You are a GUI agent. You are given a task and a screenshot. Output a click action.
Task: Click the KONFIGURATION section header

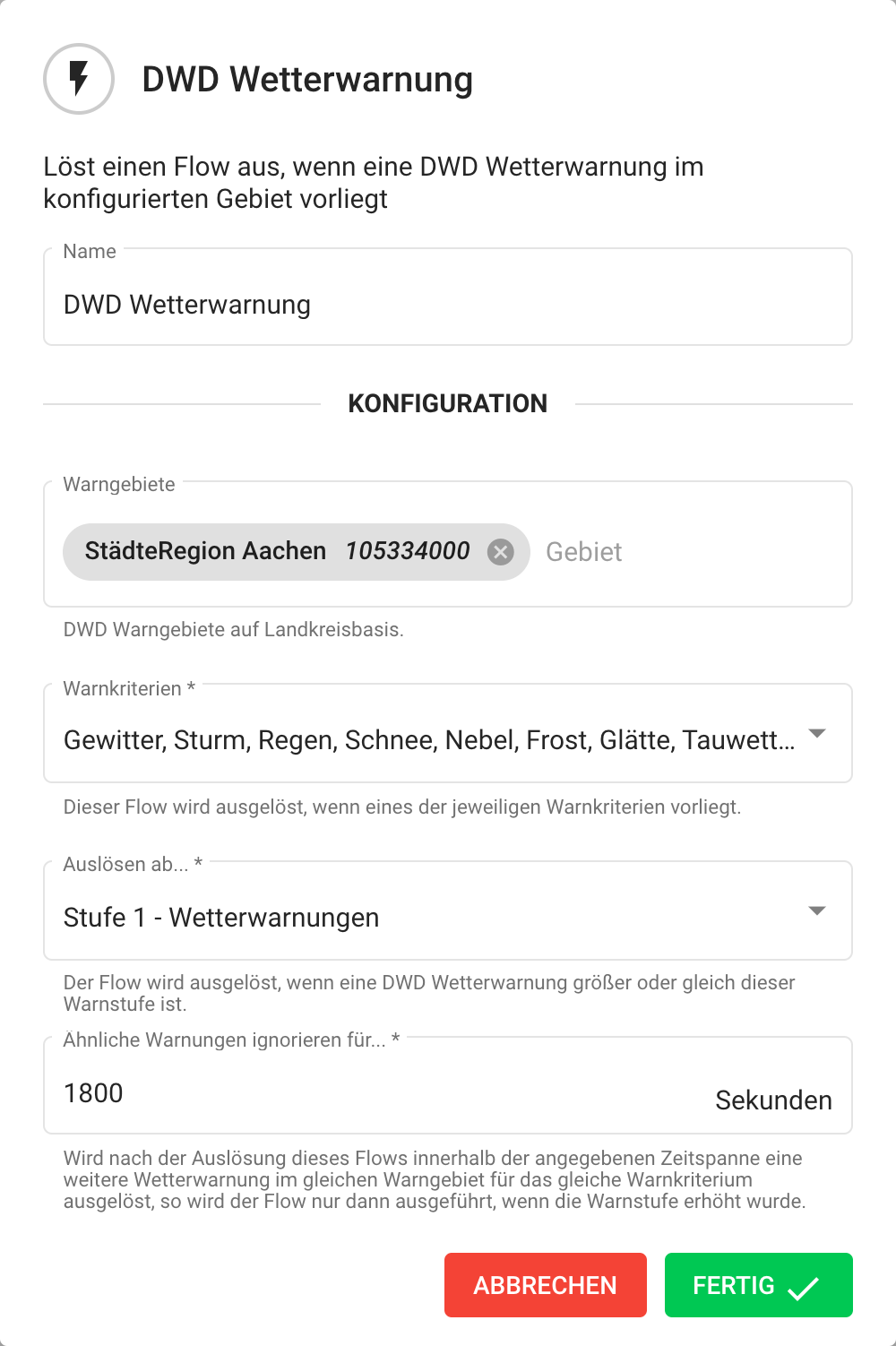pos(447,404)
